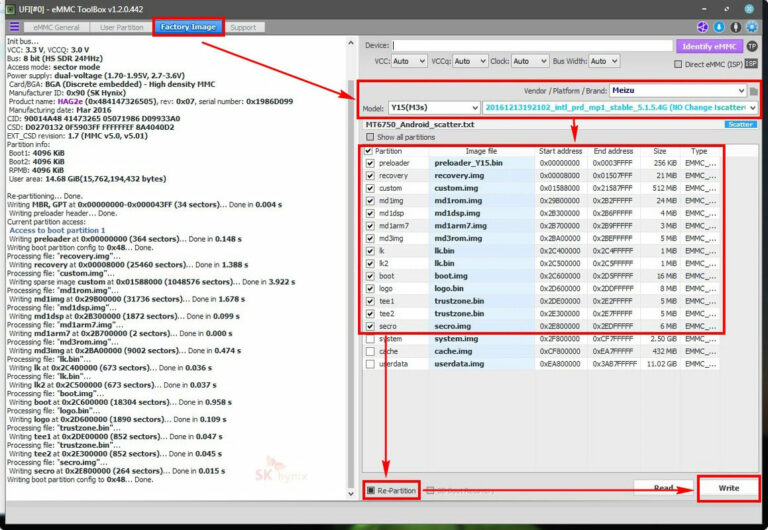
Task: Toggle the Re-Partition checkbox
Action: point(370,490)
